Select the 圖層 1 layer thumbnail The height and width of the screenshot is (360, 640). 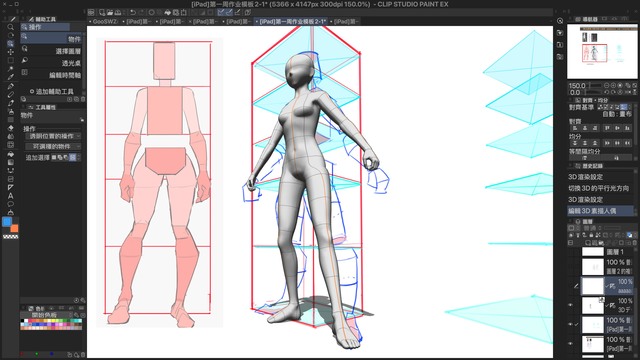tap(592, 252)
